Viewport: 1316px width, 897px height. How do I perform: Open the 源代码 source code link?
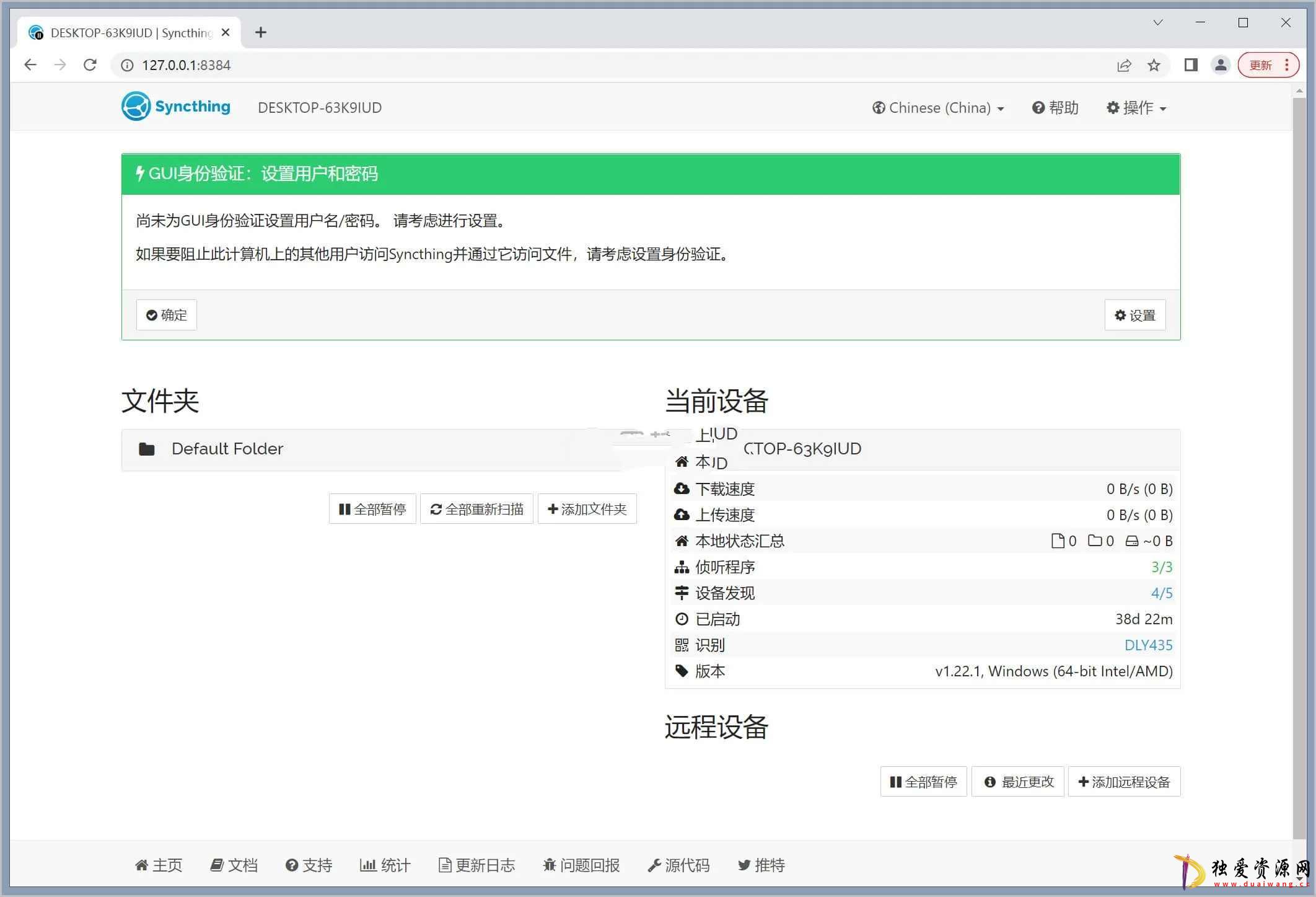pos(678,865)
